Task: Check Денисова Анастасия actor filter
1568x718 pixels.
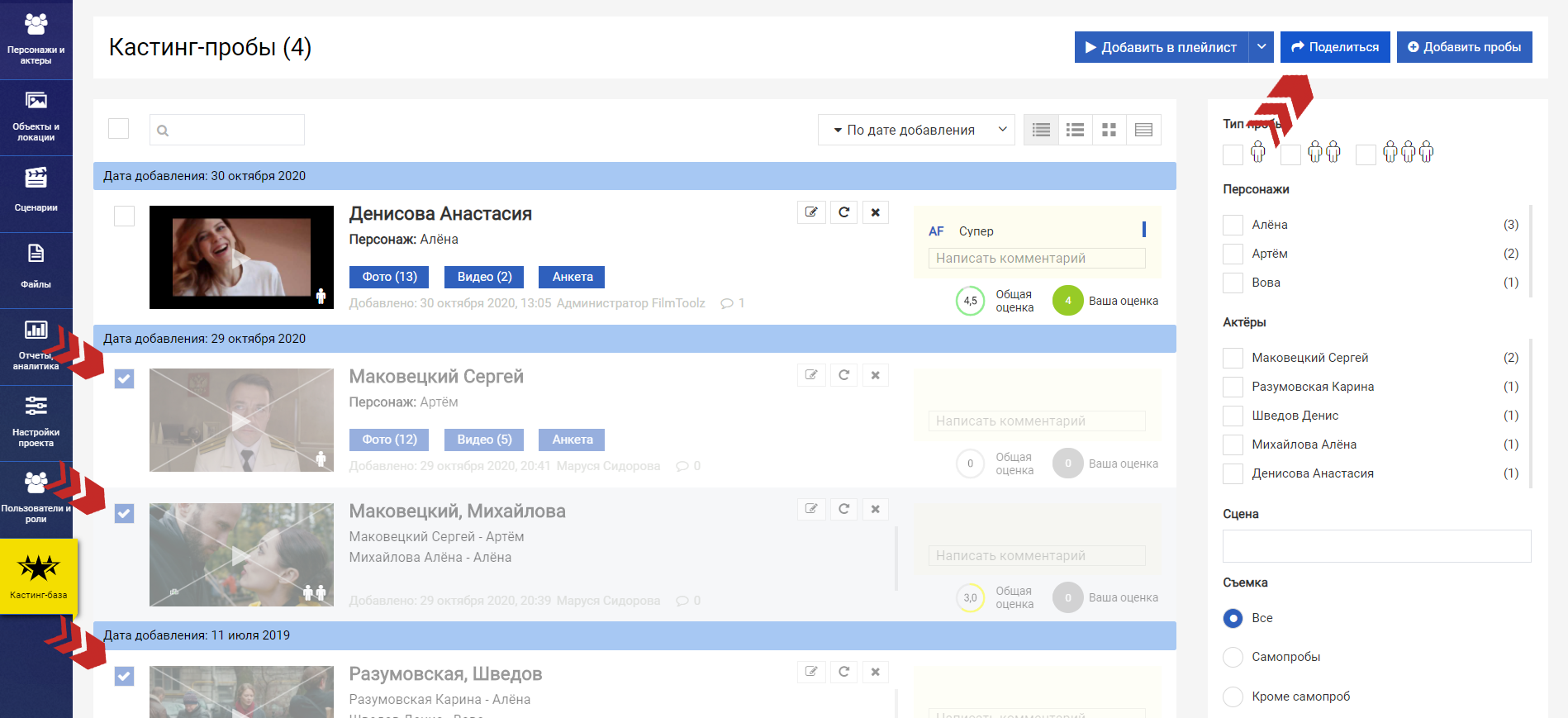Action: (1233, 473)
